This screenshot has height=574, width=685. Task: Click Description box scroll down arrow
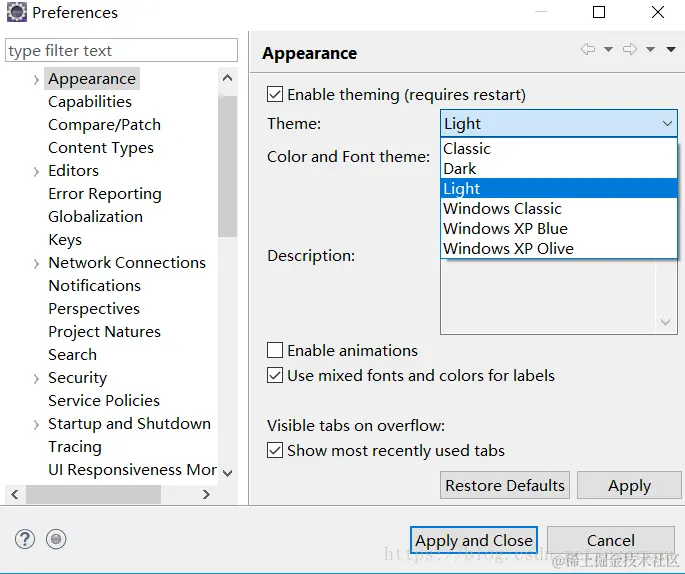[666, 322]
